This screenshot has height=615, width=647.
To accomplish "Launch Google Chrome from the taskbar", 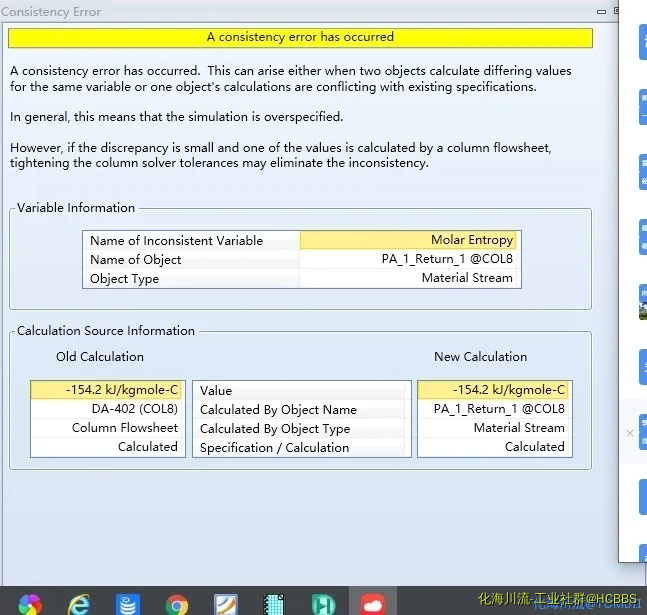I will (x=177, y=602).
